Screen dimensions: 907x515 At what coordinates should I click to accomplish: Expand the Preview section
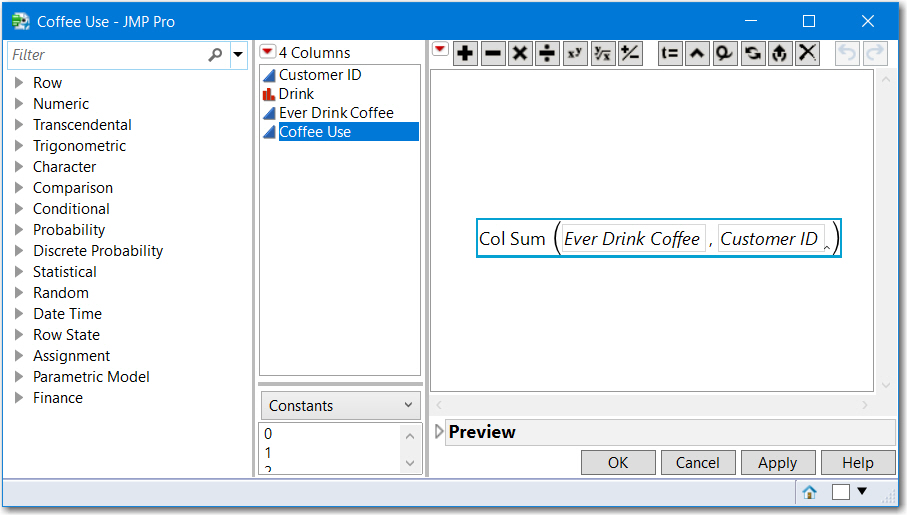[x=438, y=432]
